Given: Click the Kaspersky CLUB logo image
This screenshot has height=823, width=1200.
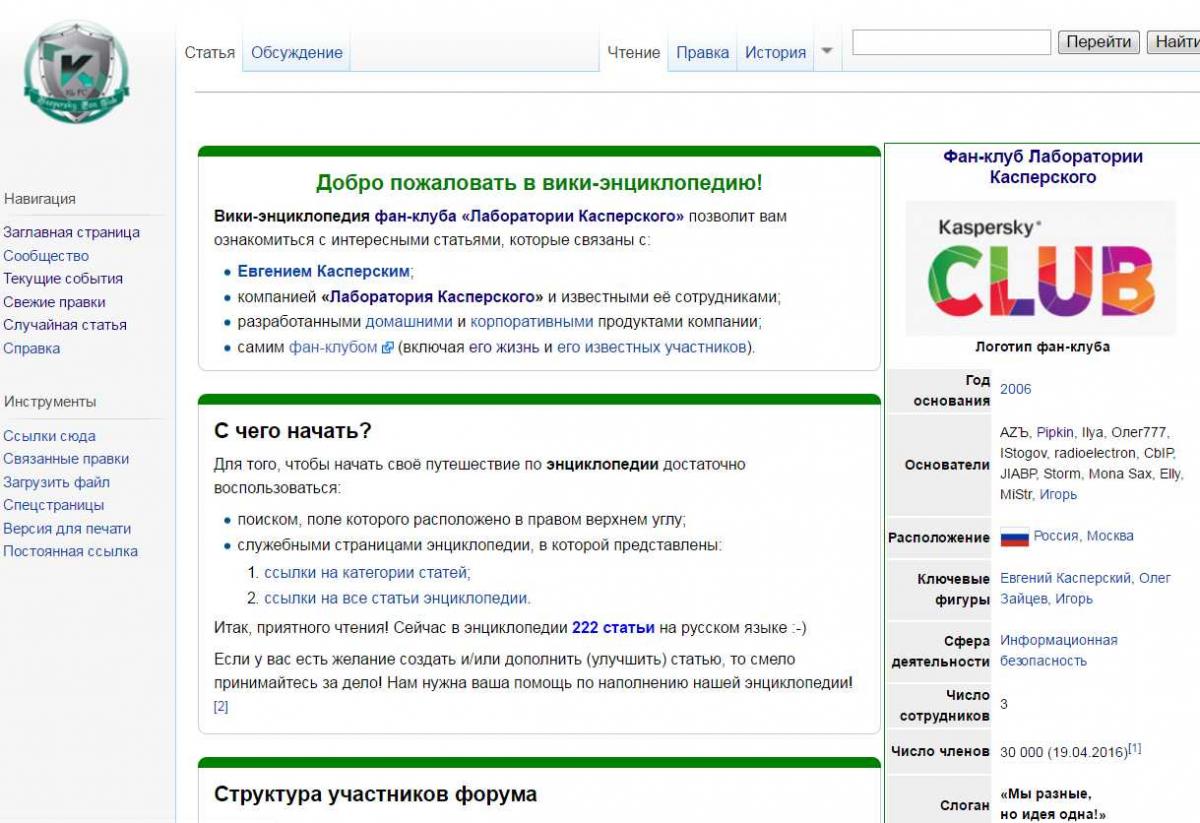Looking at the screenshot, I should pos(1041,268).
